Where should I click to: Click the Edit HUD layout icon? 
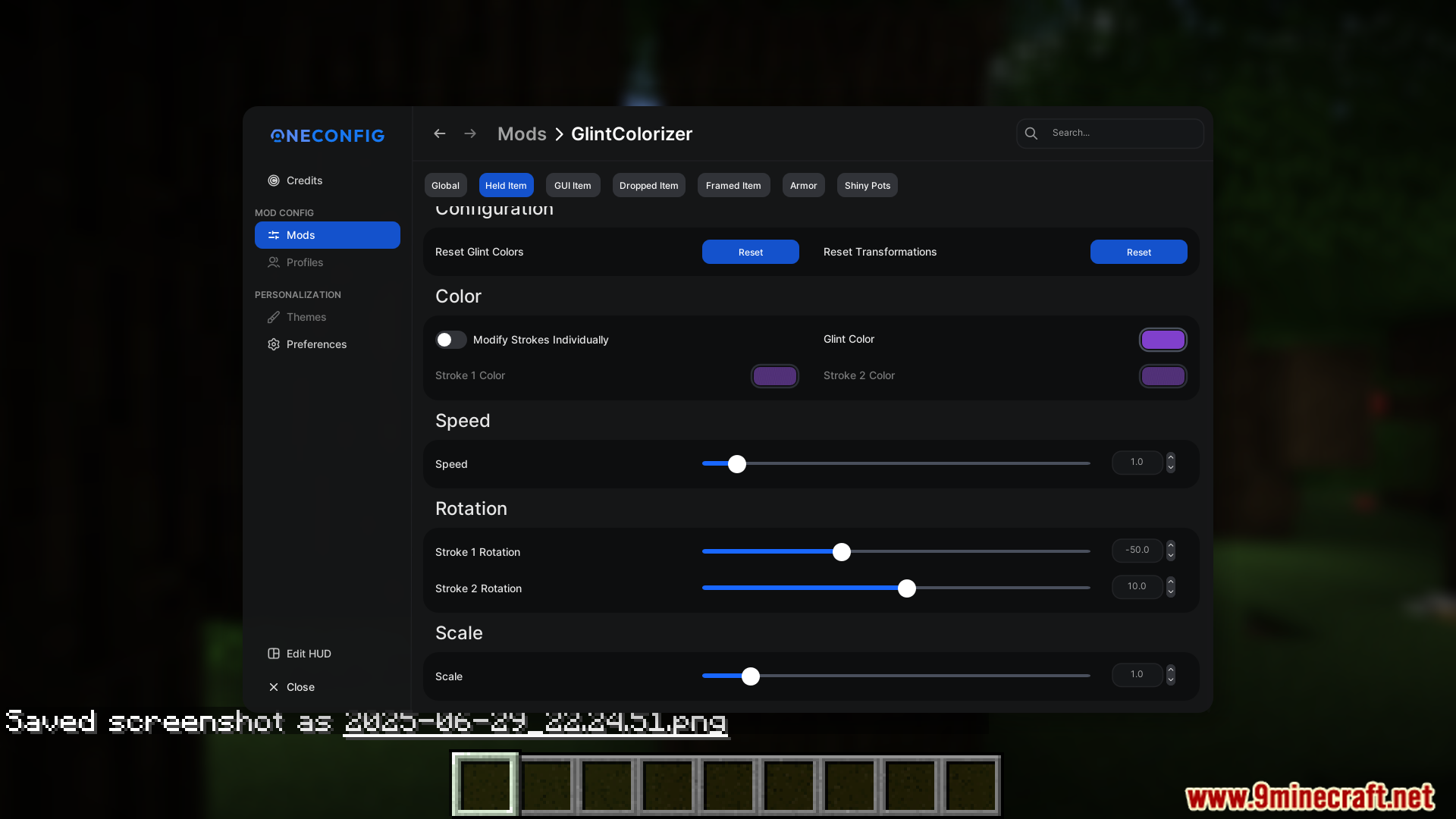[274, 654]
